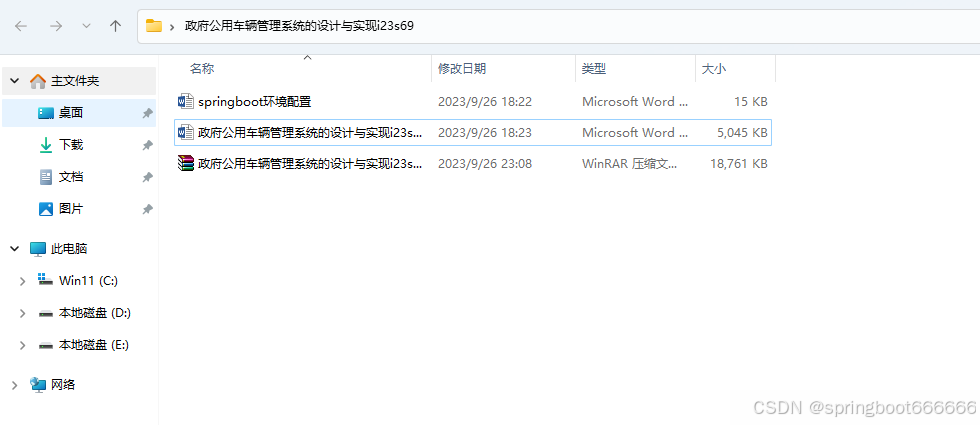Open 桌面 in the sidebar
980x425 pixels.
pos(71,113)
